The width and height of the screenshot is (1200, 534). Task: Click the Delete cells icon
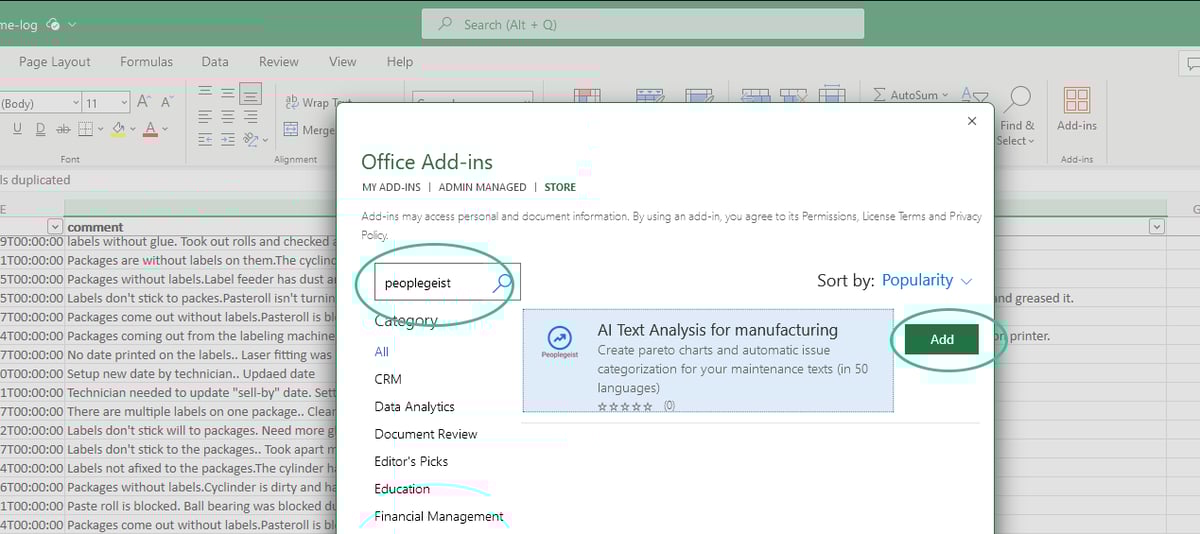tap(793, 97)
